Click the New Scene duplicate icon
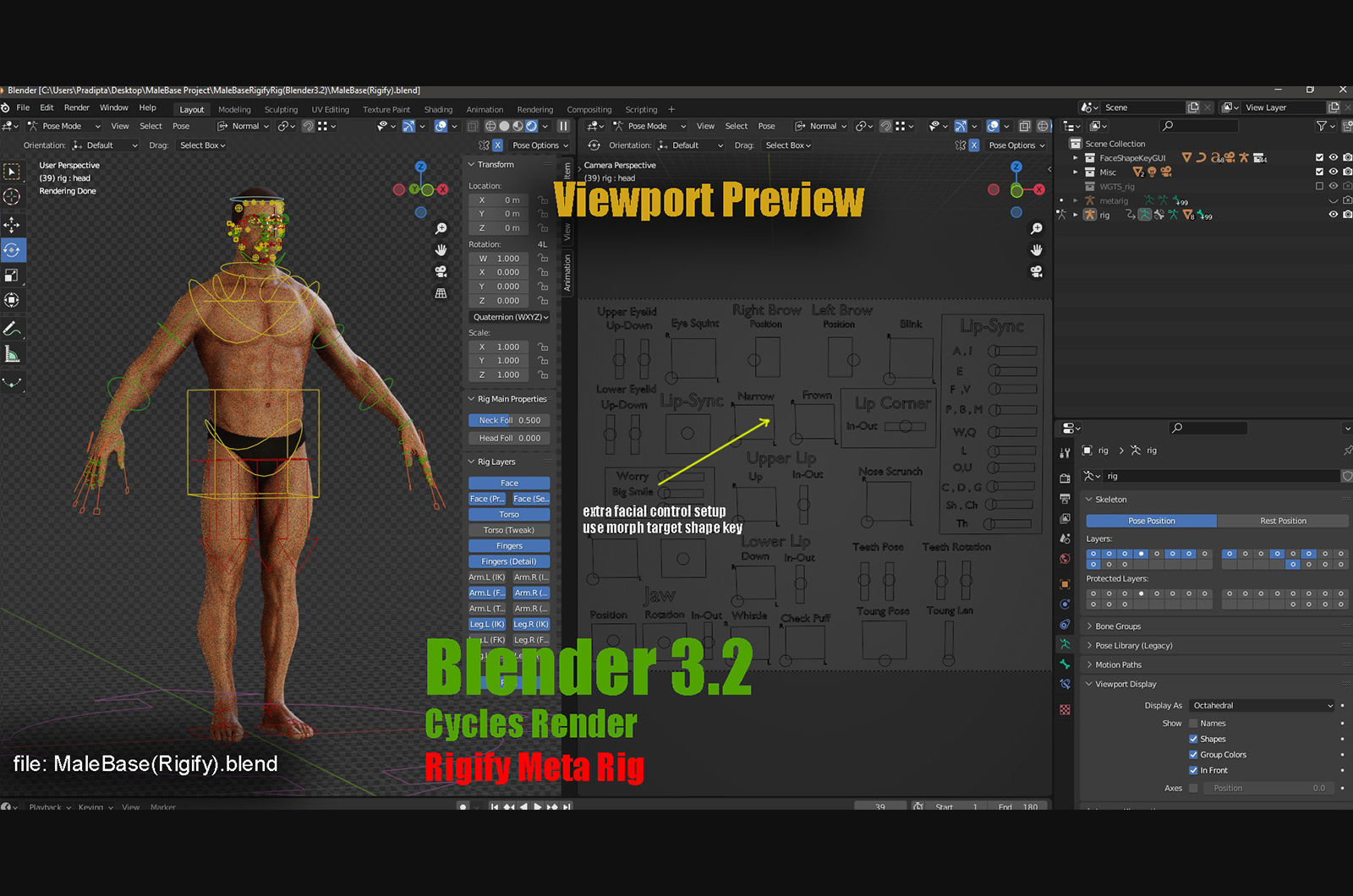The width and height of the screenshot is (1353, 896). pyautogui.click(x=1193, y=107)
